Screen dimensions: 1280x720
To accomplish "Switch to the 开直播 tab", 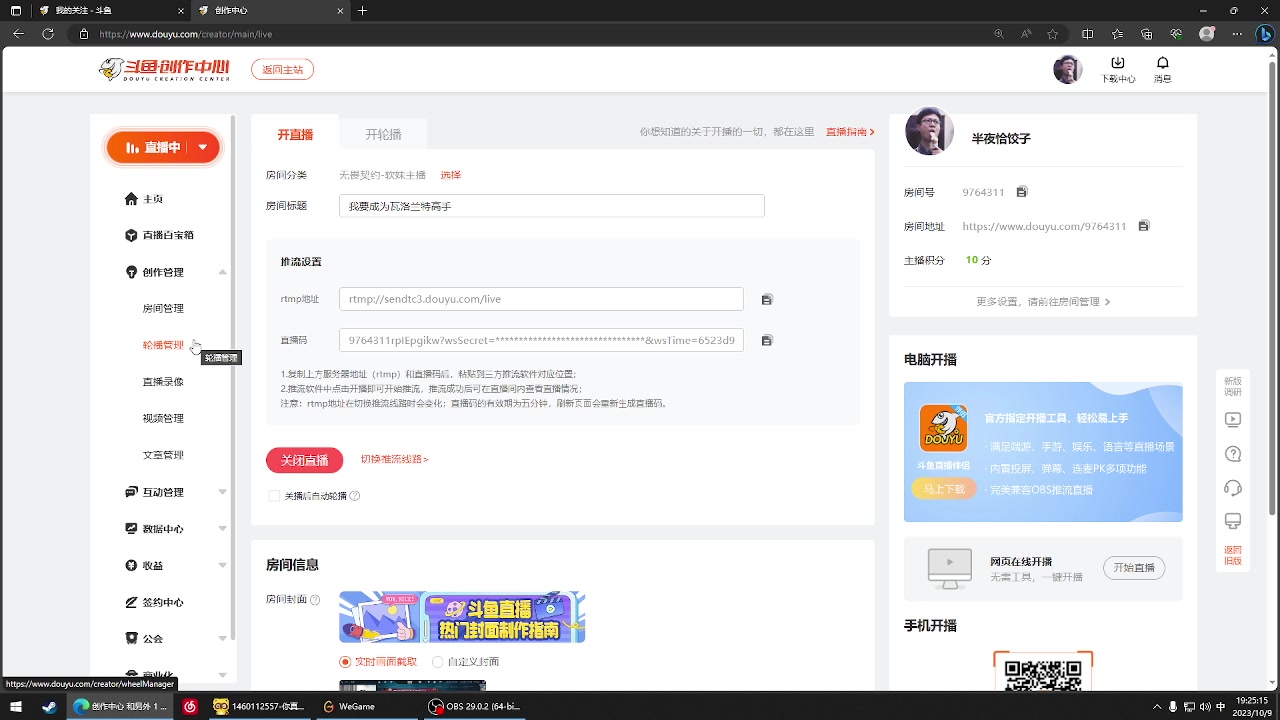I will [x=295, y=134].
